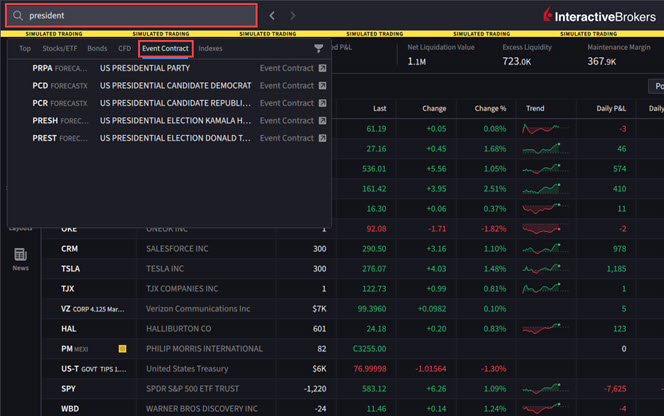Click the Daily P&L column header
The height and width of the screenshot is (416, 664).
coord(611,108)
